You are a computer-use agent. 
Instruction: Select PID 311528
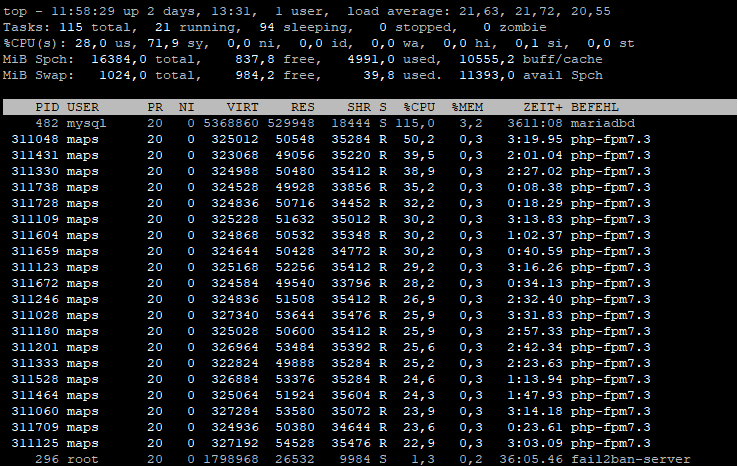click(x=35, y=379)
